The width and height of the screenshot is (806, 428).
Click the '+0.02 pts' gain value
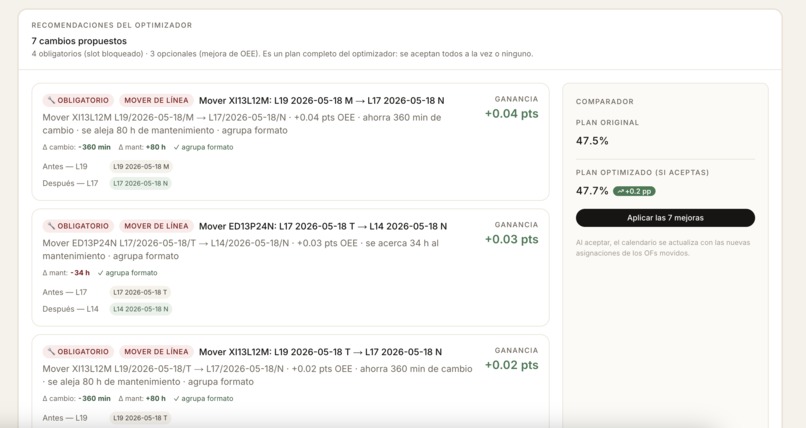511,365
